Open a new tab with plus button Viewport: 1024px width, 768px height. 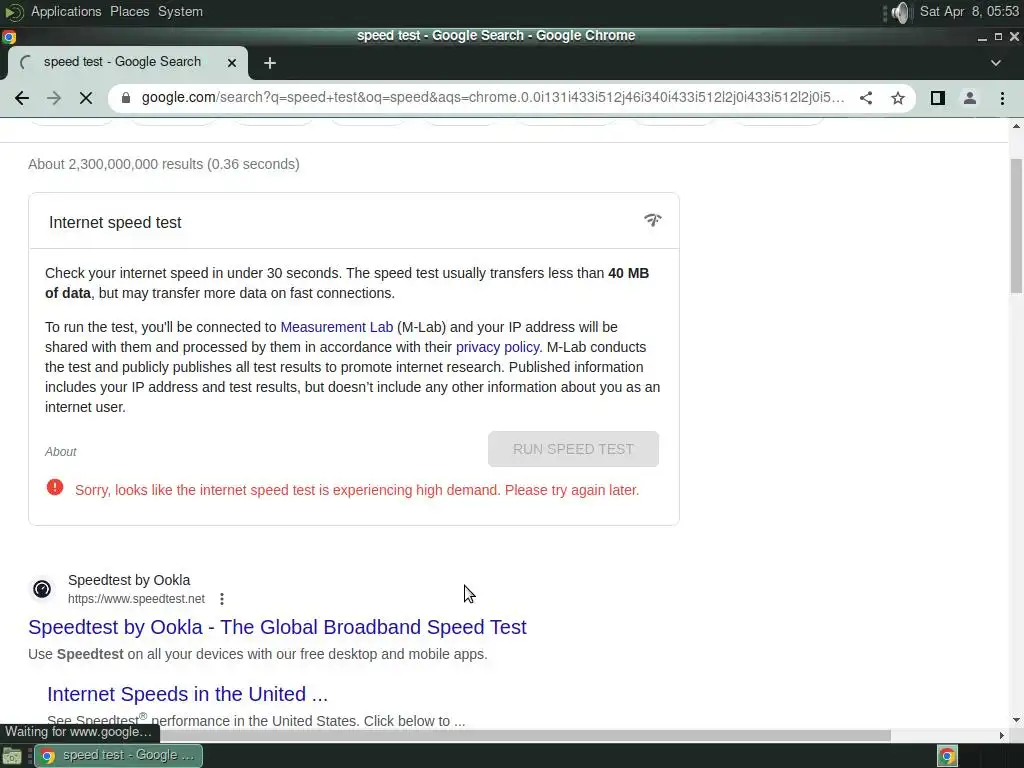(x=270, y=63)
